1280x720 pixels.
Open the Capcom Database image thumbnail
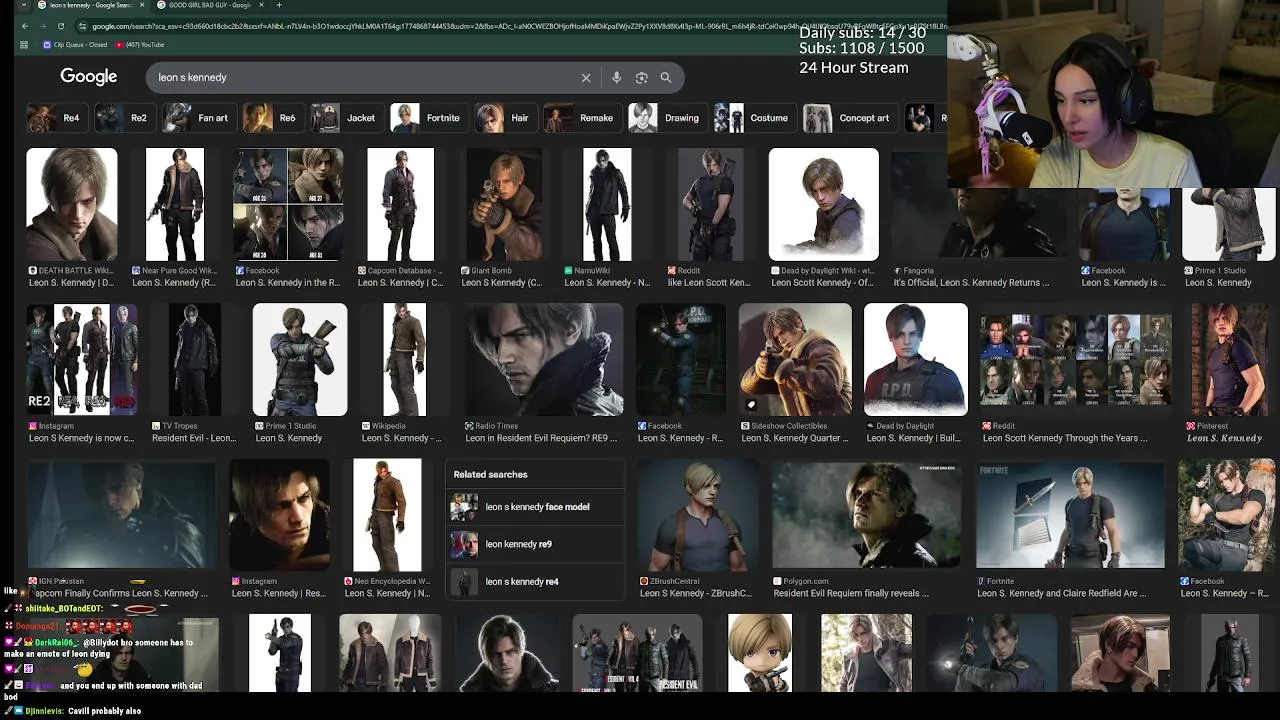tap(401, 204)
